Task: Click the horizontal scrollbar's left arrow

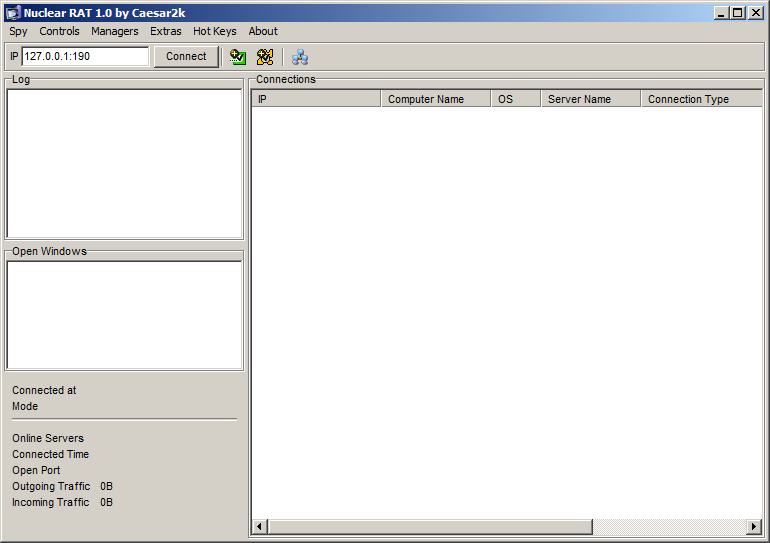Action: point(260,526)
